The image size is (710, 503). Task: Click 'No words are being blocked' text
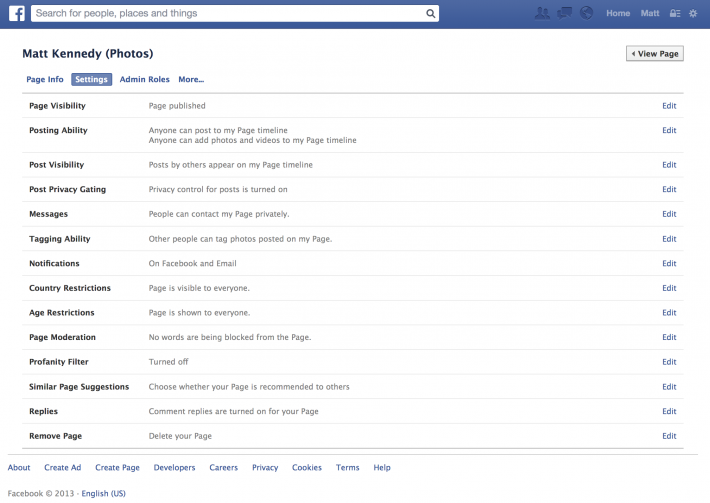230,337
